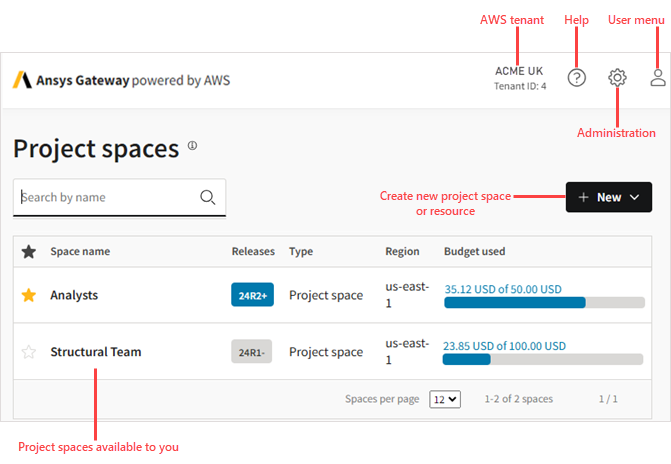
Task: Sort by favorites star column header
Action: click(x=29, y=252)
